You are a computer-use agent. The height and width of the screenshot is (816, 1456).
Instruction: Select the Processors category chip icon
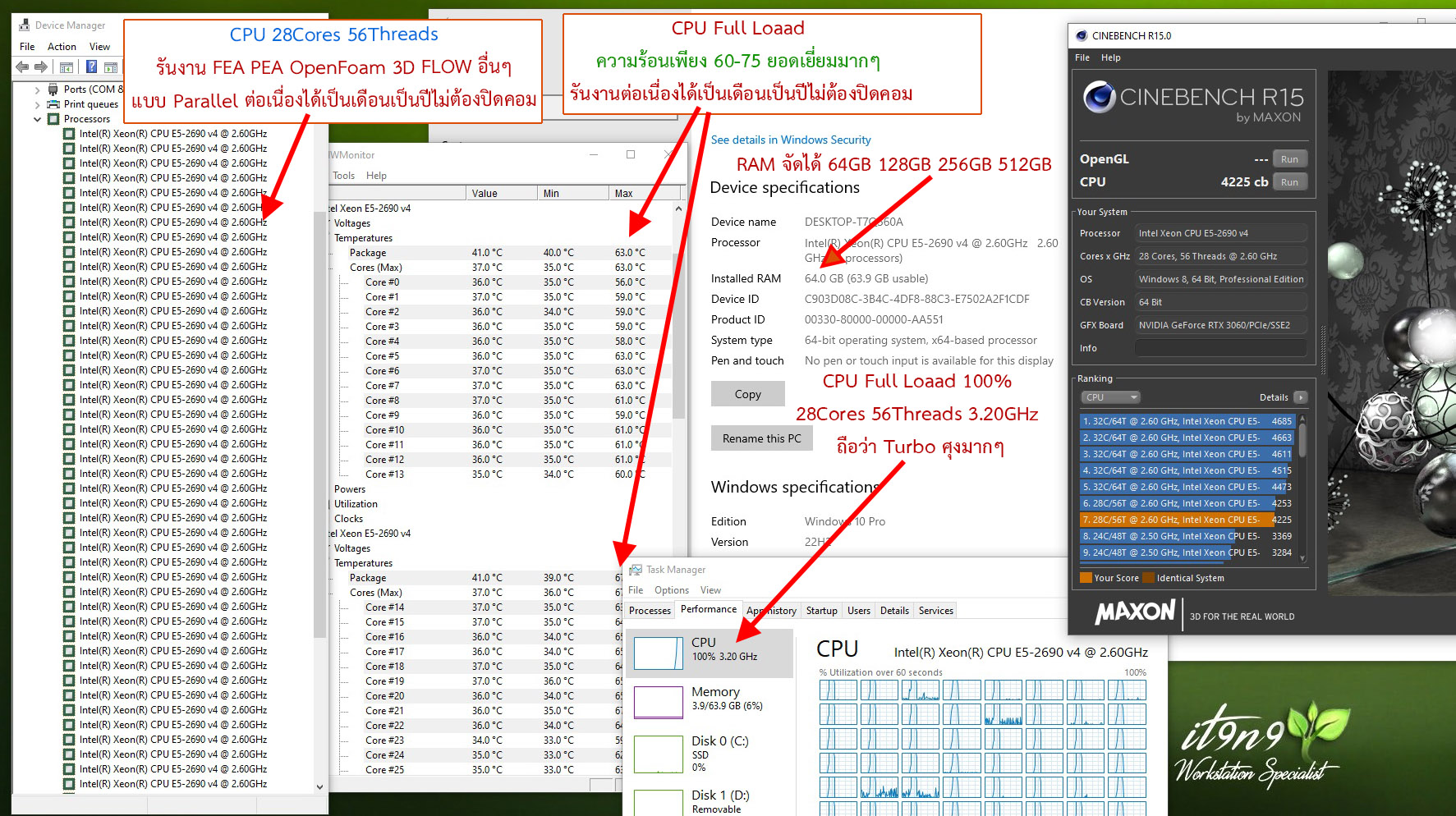(53, 119)
